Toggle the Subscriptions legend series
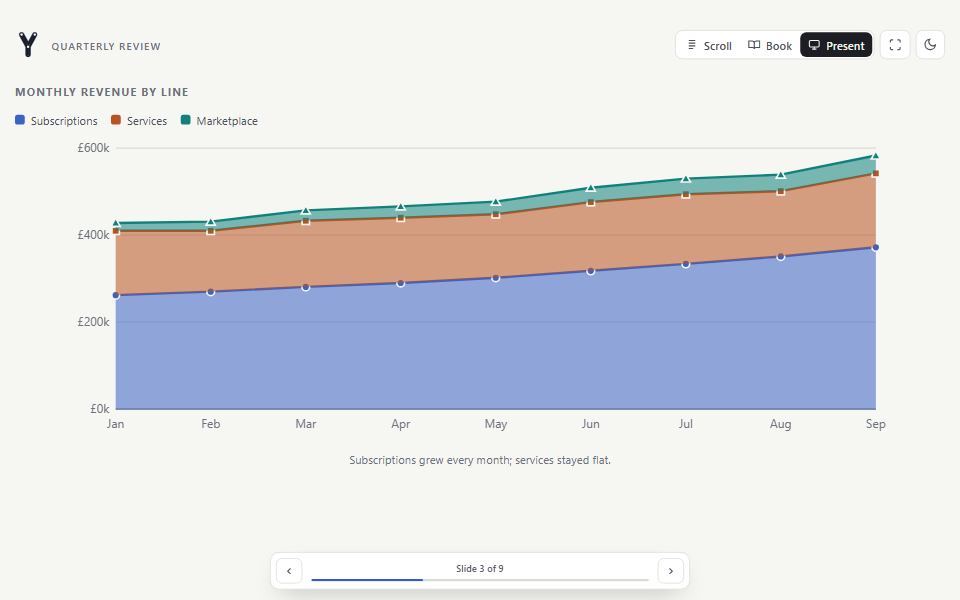 pos(56,121)
